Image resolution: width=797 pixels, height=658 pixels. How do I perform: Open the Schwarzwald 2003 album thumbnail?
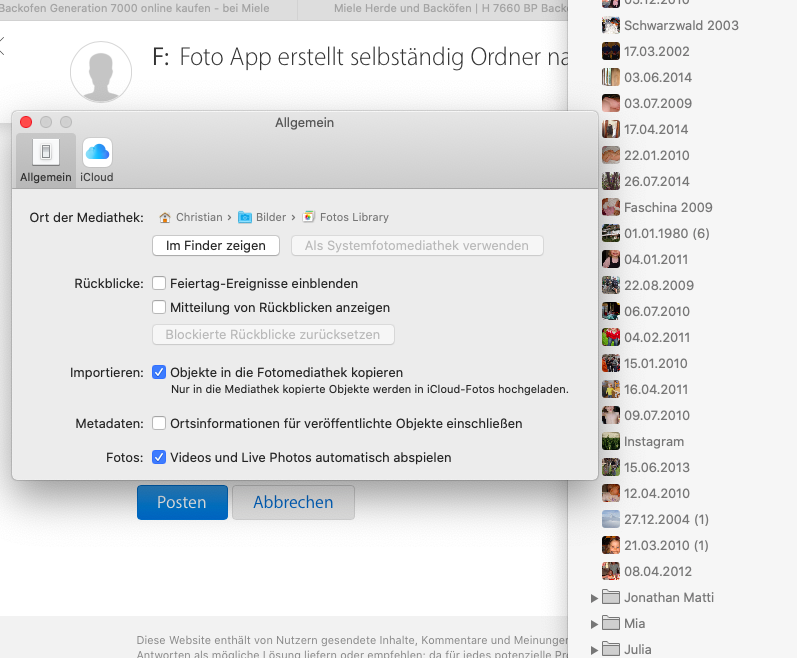pyautogui.click(x=610, y=25)
